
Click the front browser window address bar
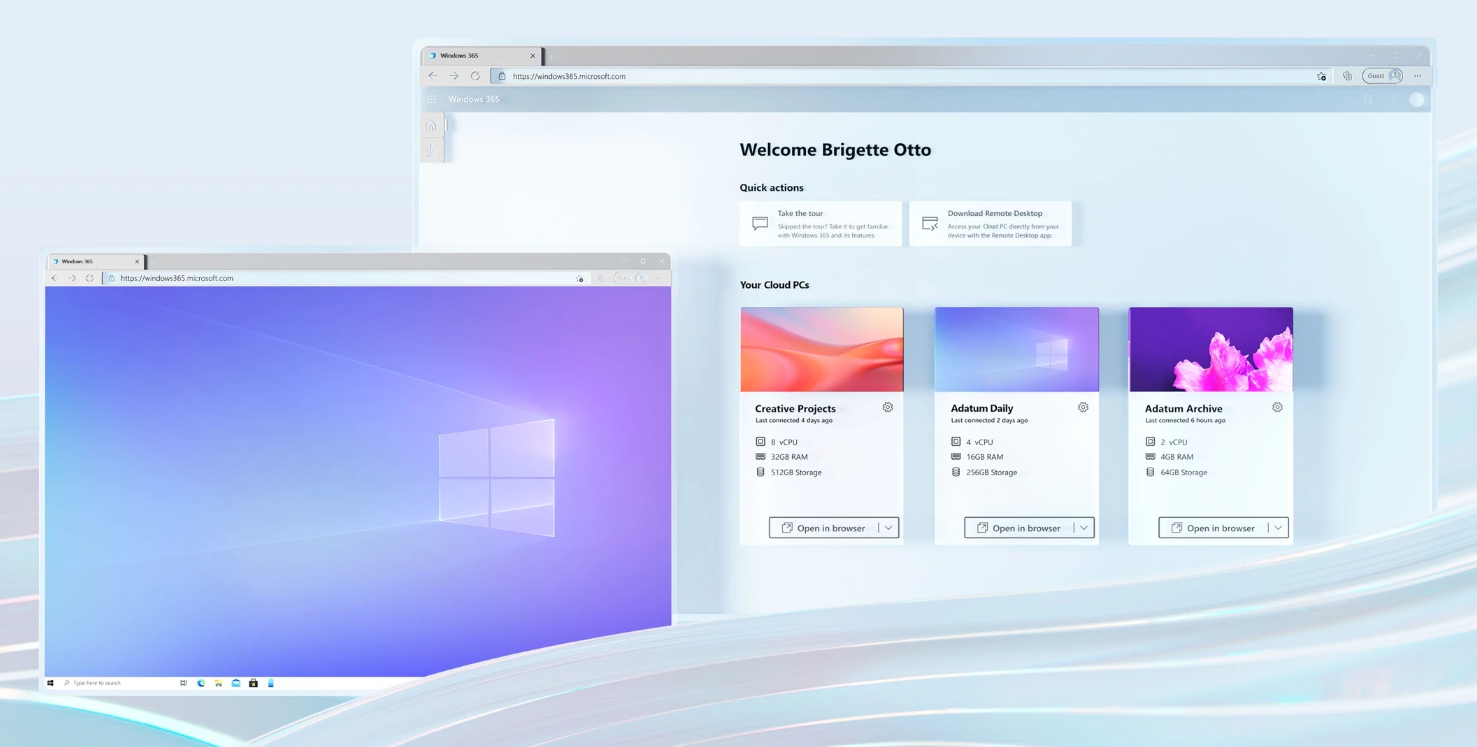point(346,278)
